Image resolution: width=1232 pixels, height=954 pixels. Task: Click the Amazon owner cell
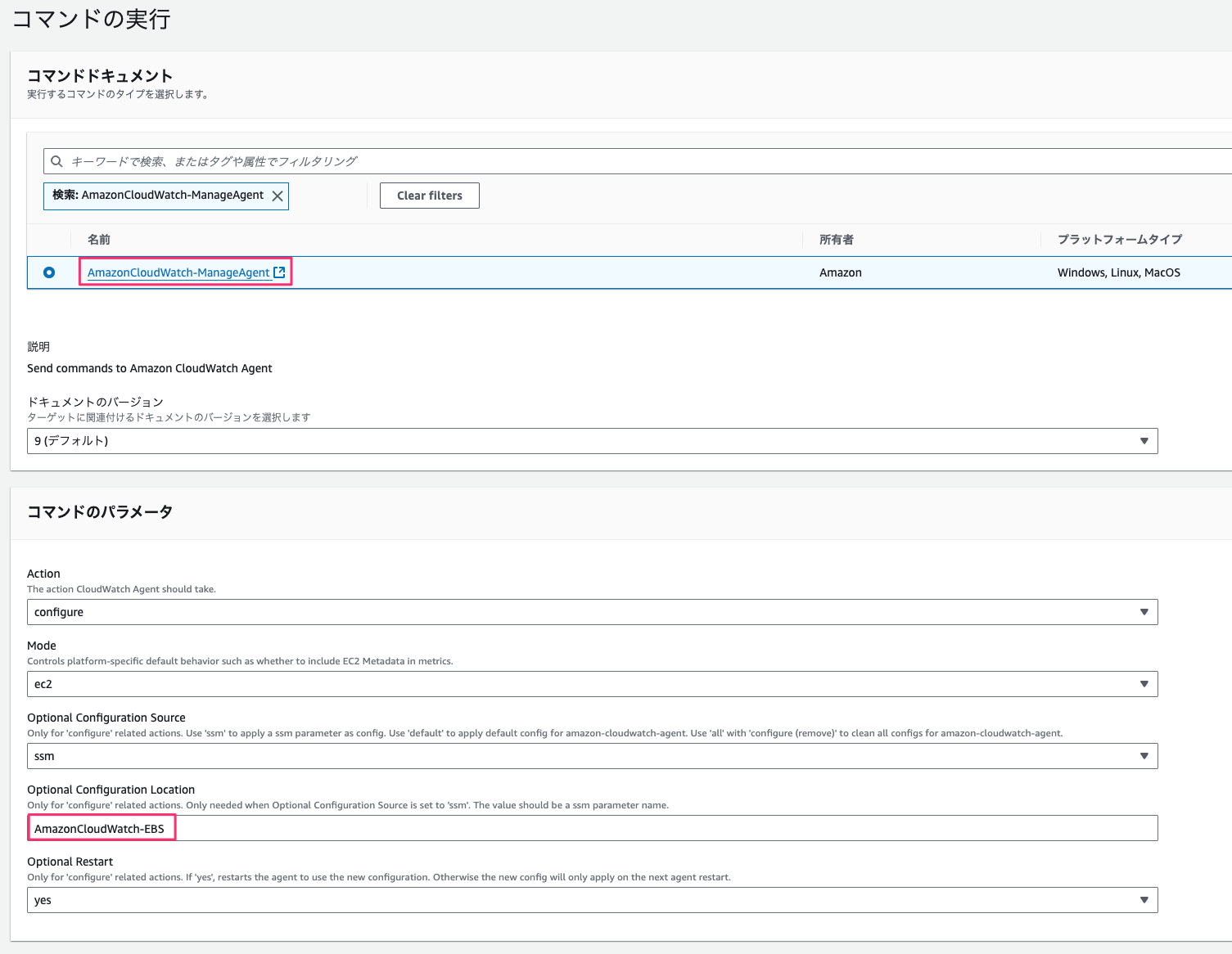pyautogui.click(x=841, y=272)
